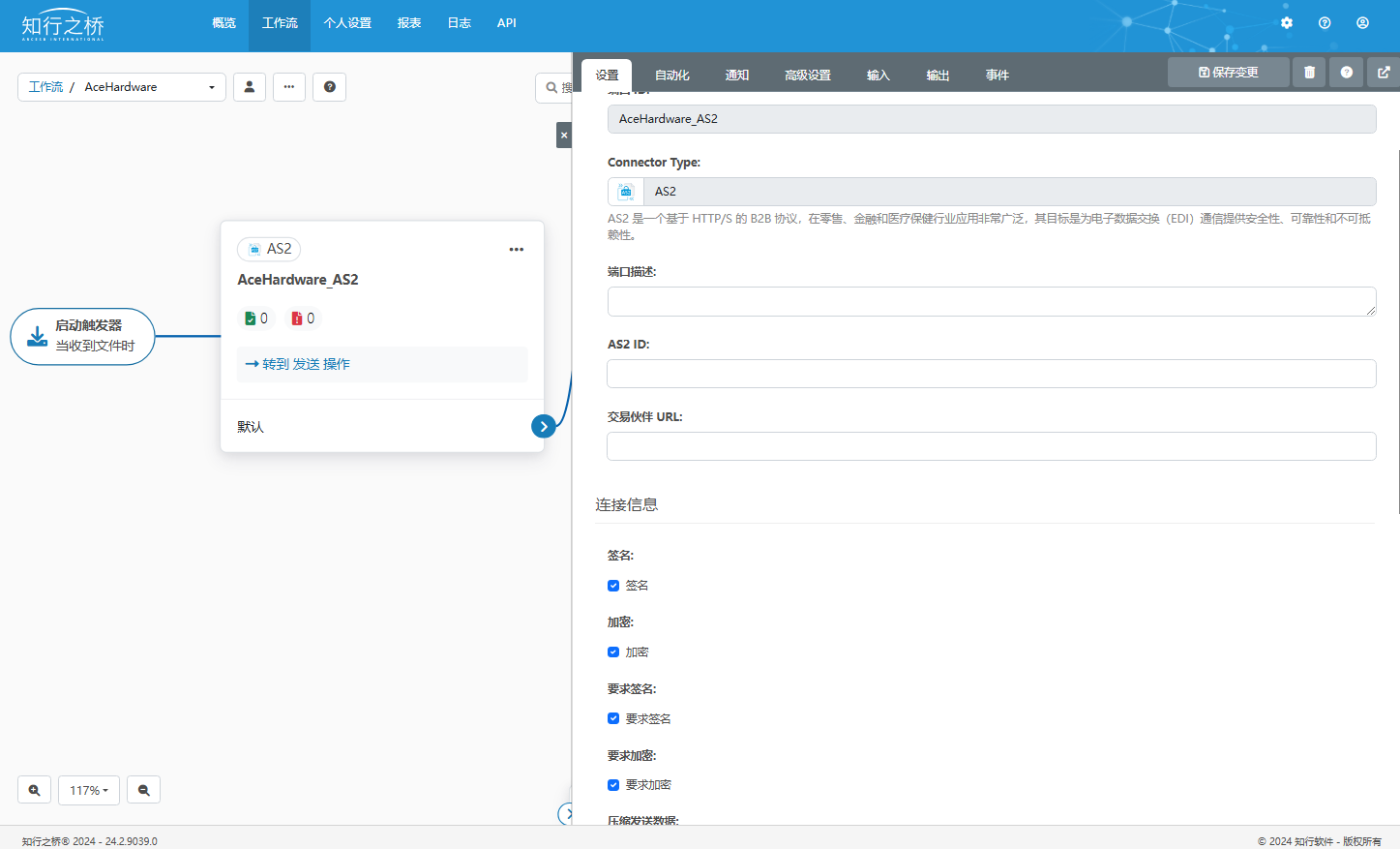Open the 日志 menu
1400x849 pixels.
(x=460, y=23)
